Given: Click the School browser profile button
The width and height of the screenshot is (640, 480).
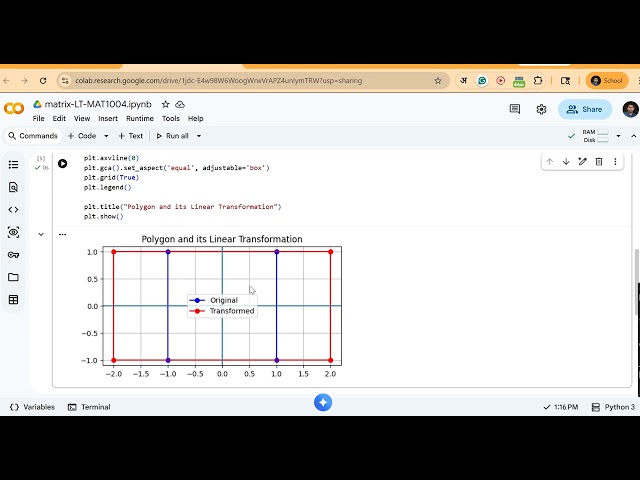Looking at the screenshot, I should pos(607,81).
